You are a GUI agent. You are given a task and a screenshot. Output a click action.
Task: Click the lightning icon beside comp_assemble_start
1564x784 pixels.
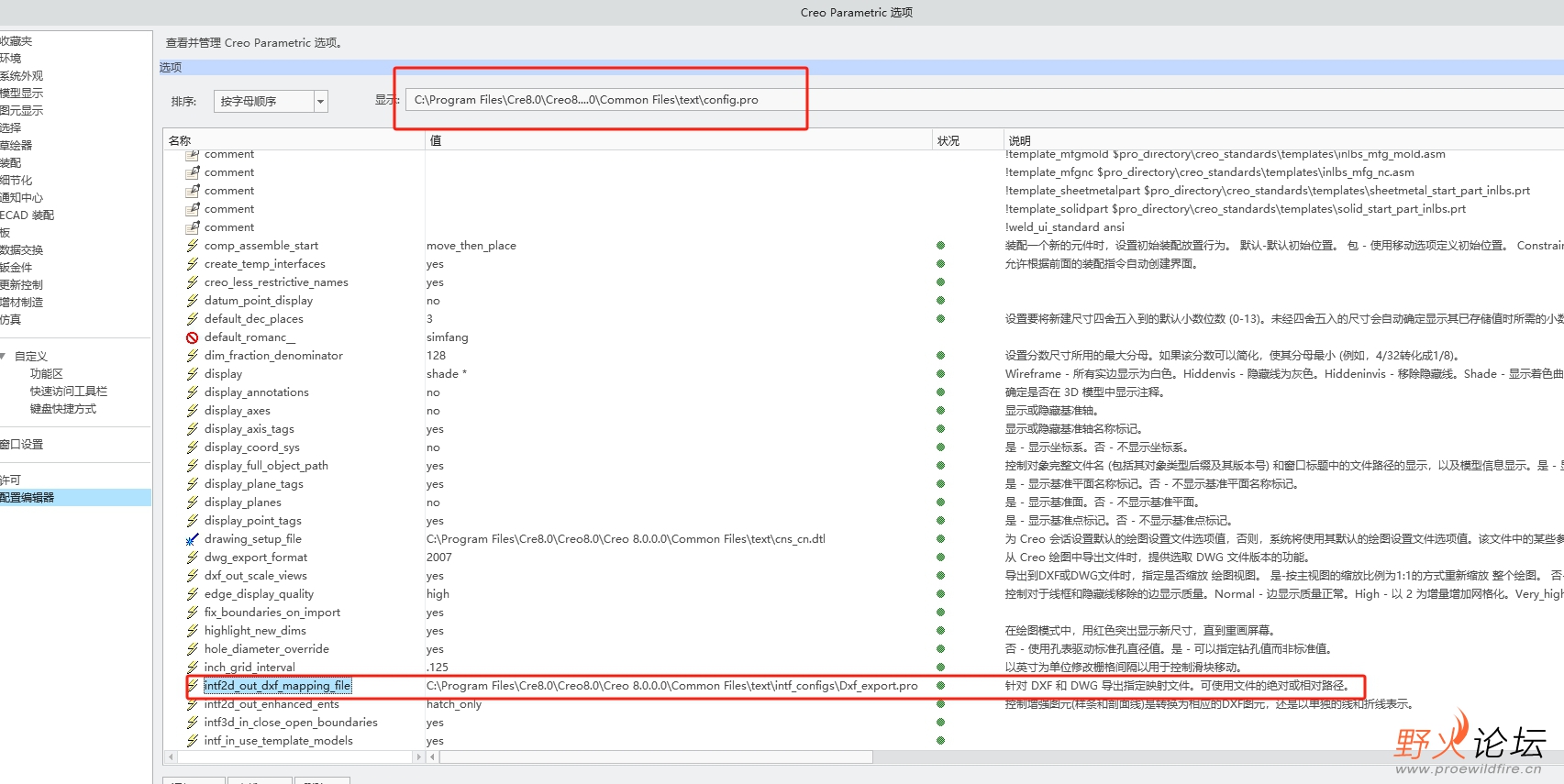click(193, 246)
